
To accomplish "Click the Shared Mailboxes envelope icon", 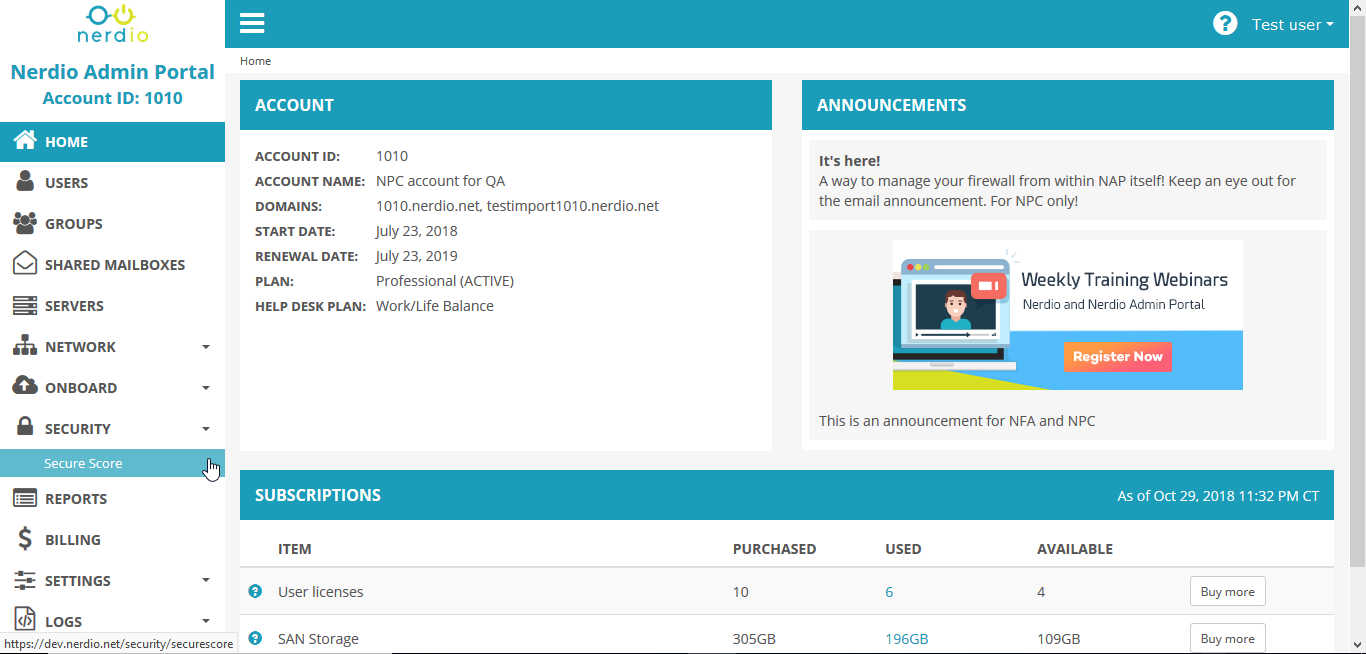I will pos(25,264).
